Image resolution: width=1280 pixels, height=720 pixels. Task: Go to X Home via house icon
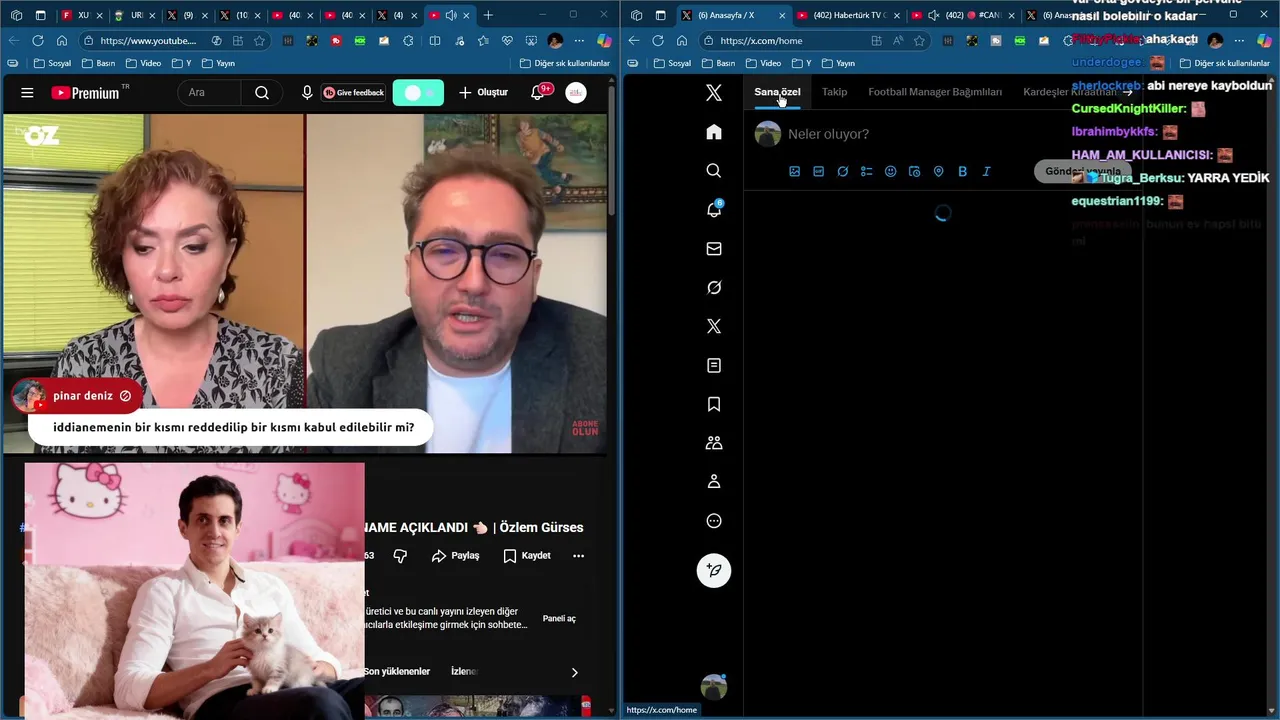click(x=714, y=132)
